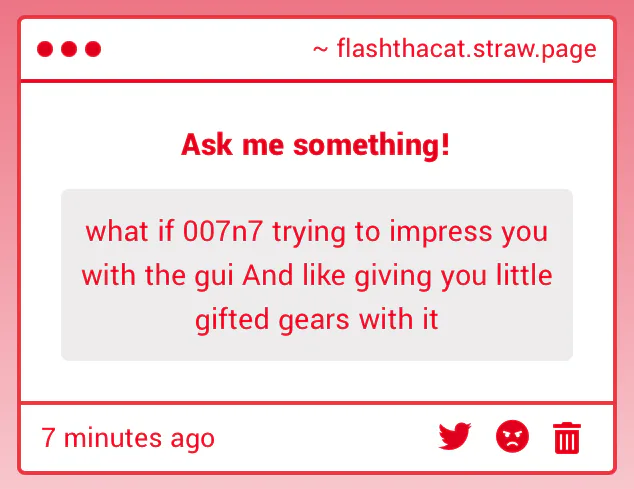Viewport: 634px width, 489px height.
Task: Click the "Ask me something!" heading
Action: (315, 144)
